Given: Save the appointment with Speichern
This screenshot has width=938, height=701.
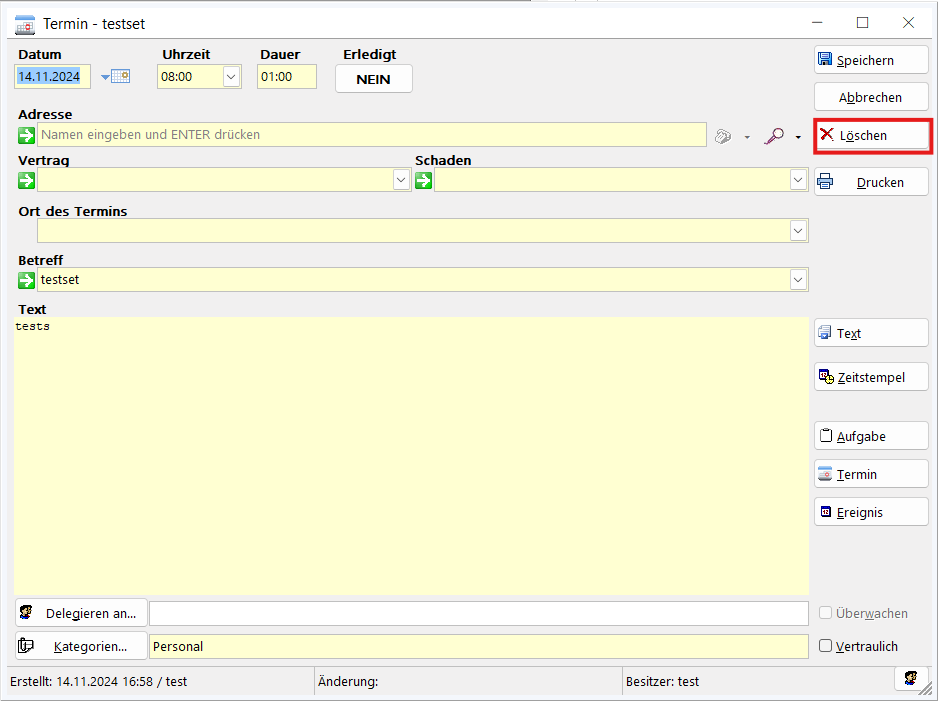Looking at the screenshot, I should coord(871,60).
